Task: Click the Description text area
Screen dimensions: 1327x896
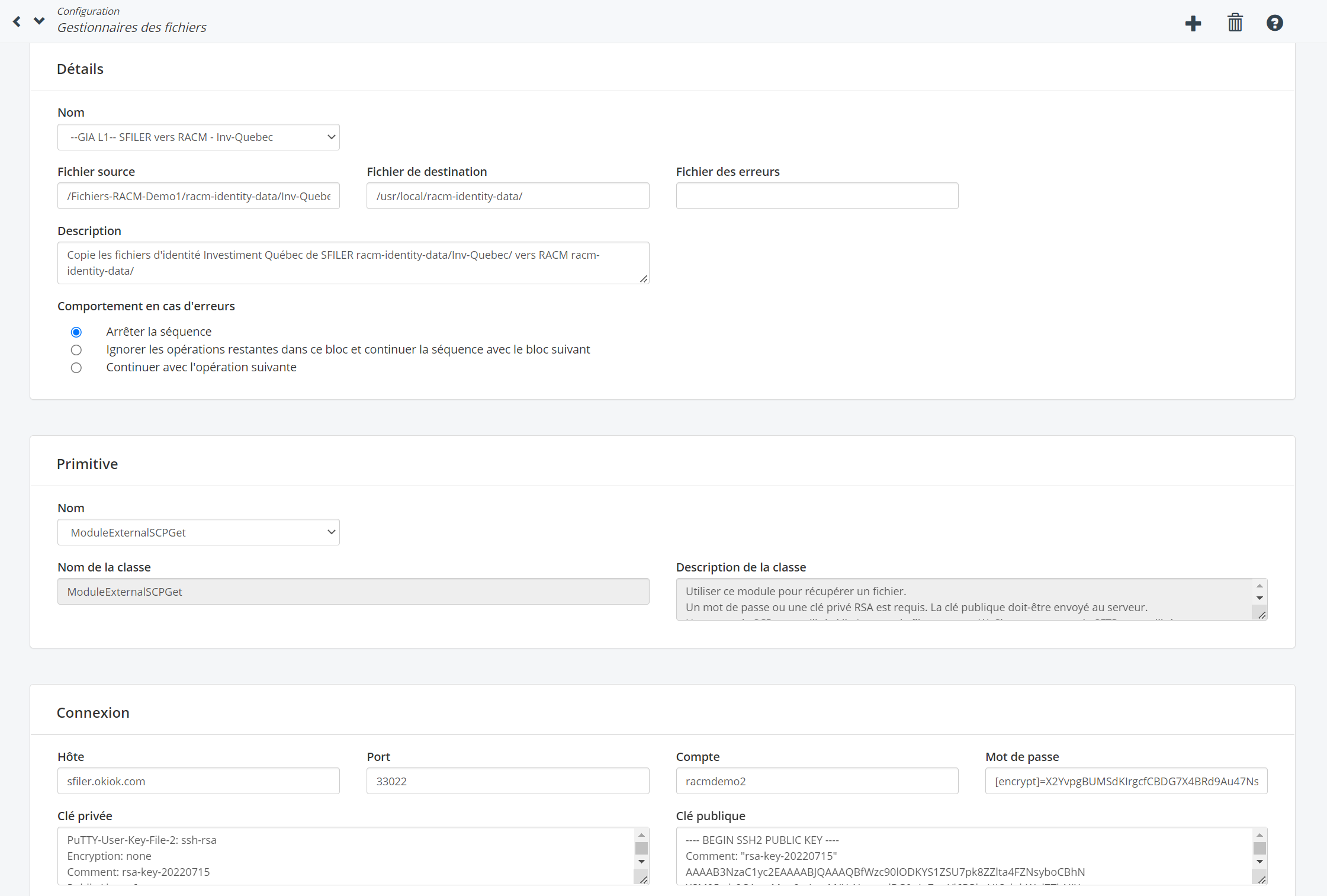Action: tap(353, 263)
